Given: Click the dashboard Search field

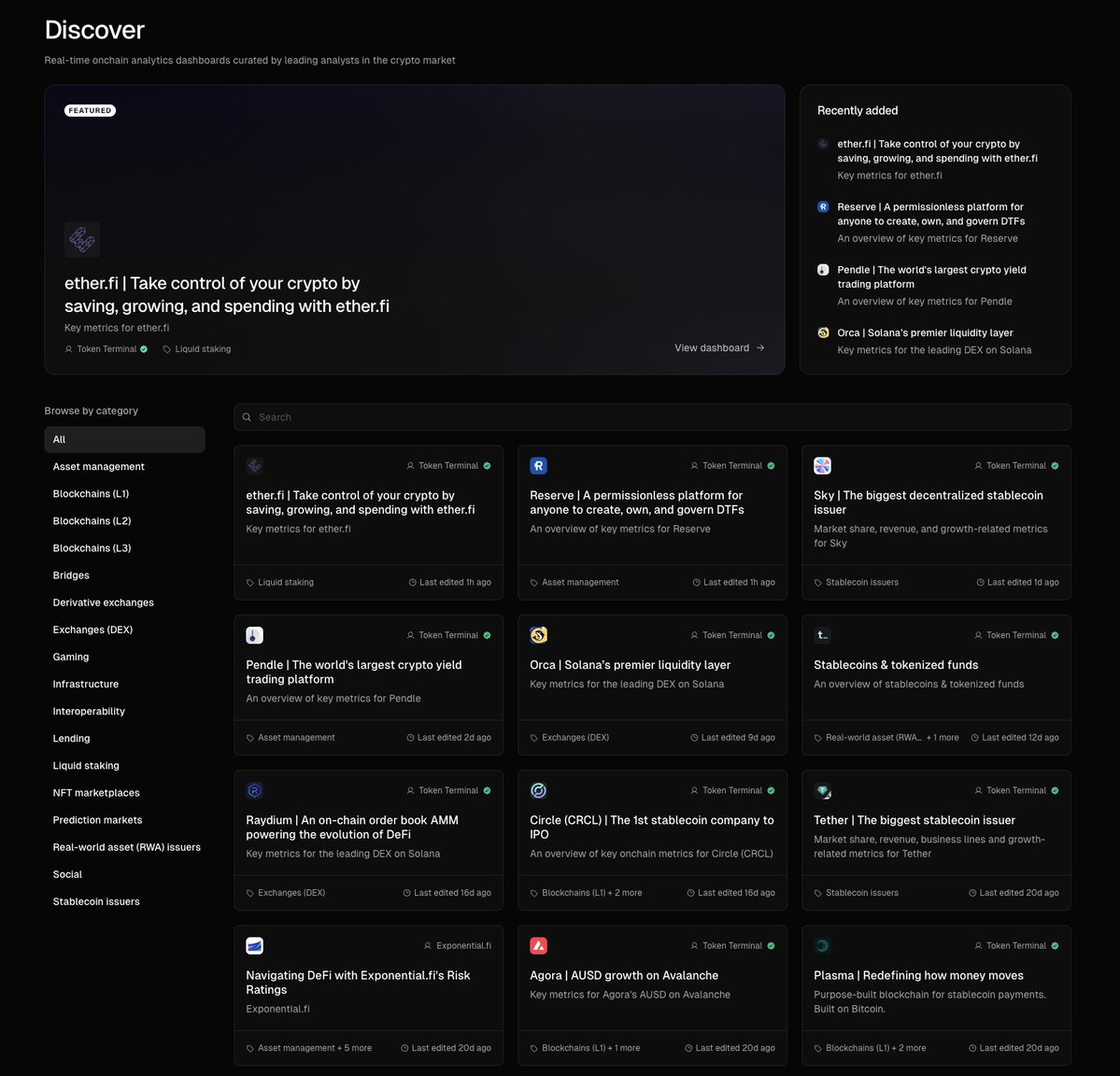Looking at the screenshot, I should click(x=652, y=417).
